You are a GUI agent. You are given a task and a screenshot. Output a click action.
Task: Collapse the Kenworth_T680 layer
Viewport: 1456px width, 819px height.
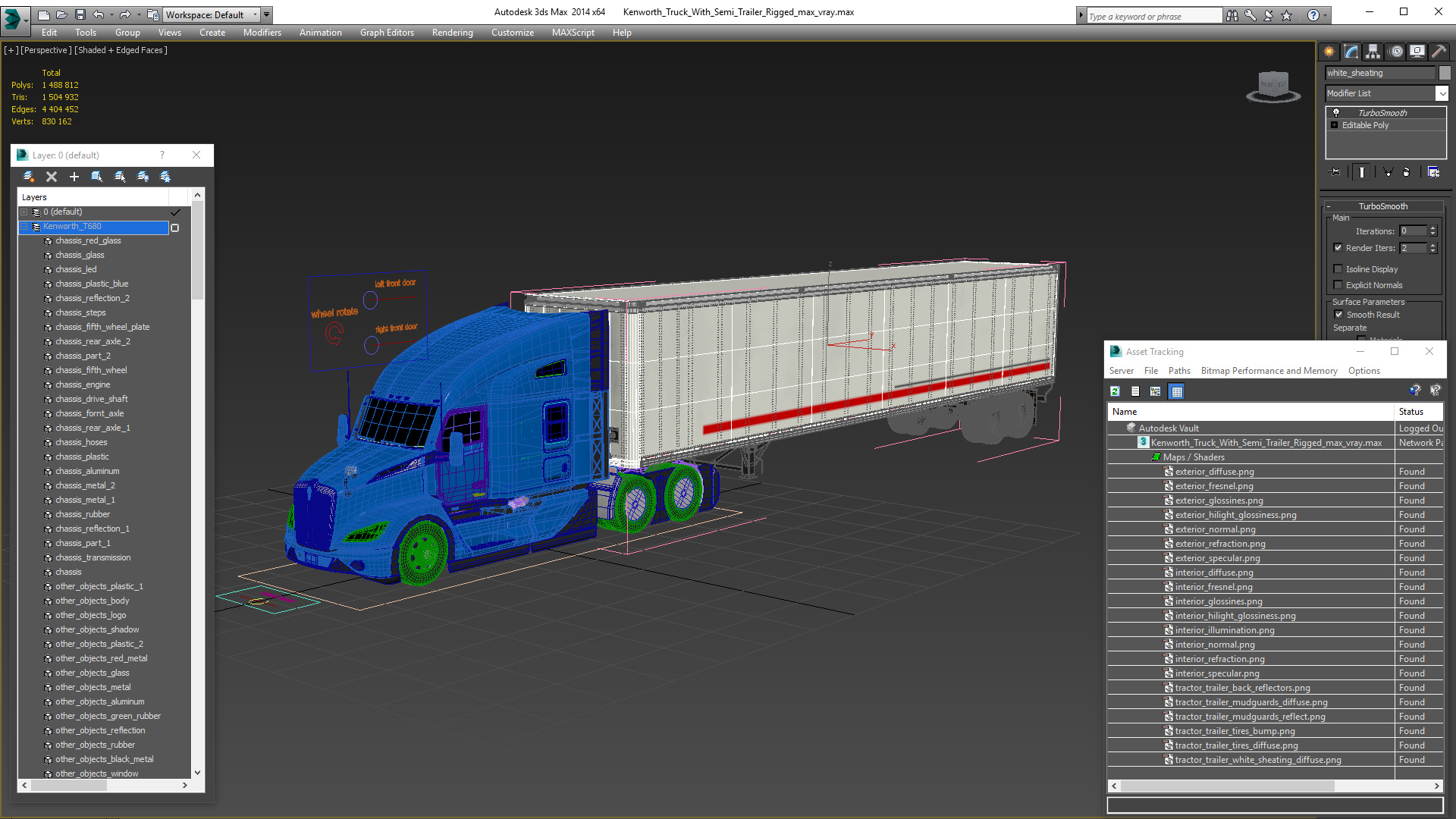click(24, 227)
